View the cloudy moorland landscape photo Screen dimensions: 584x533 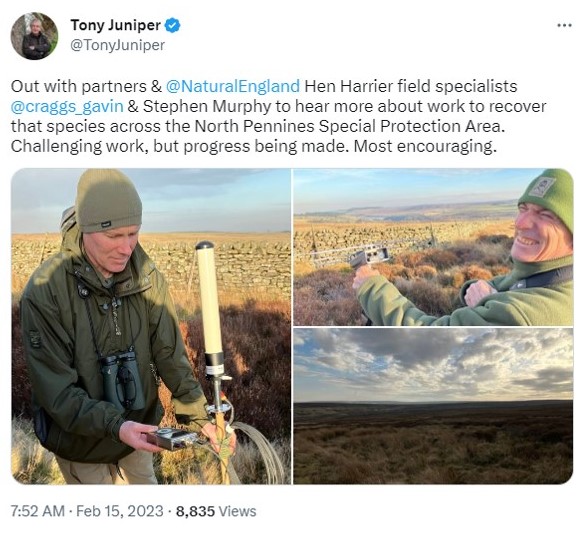433,406
